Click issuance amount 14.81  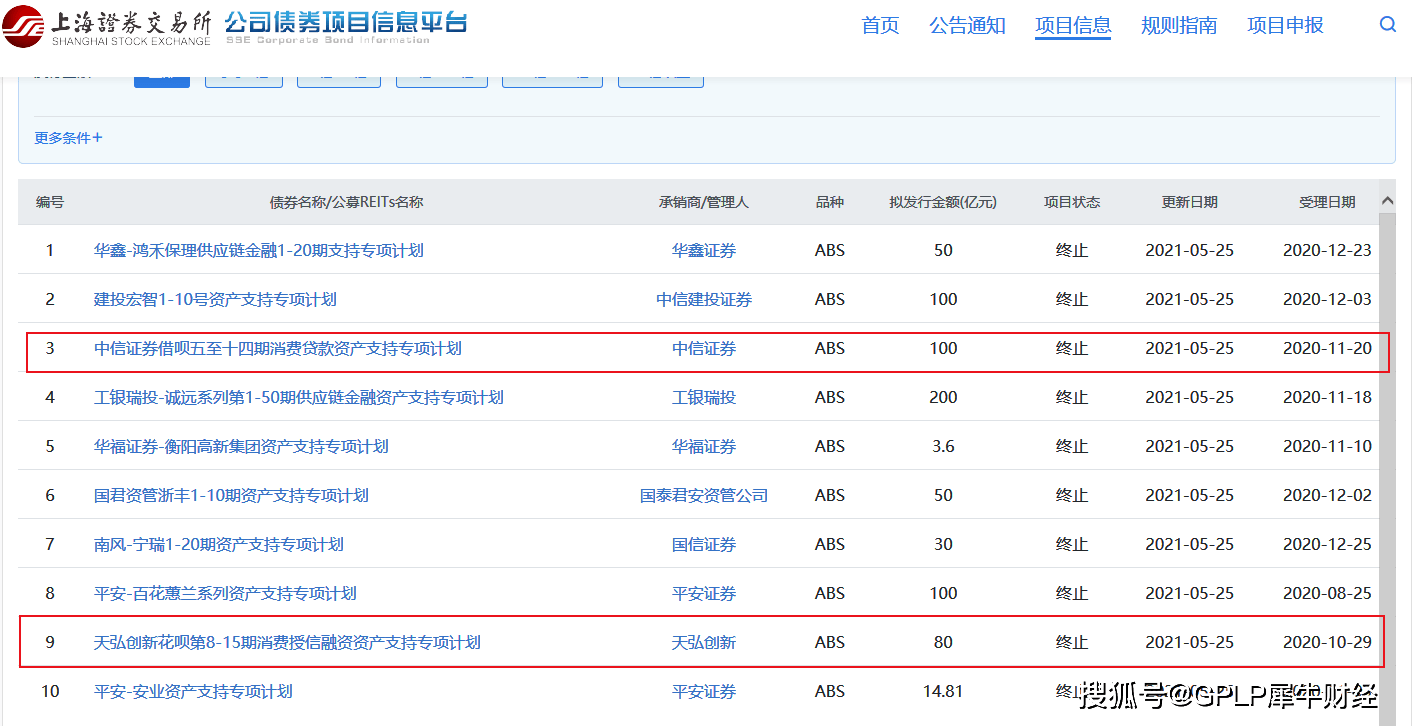tap(943, 691)
